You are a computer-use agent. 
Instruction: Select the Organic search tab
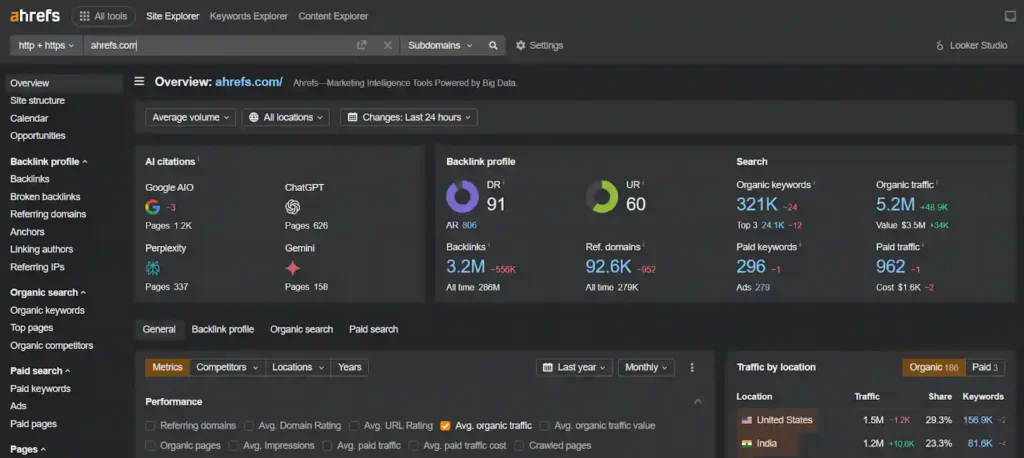click(x=302, y=329)
